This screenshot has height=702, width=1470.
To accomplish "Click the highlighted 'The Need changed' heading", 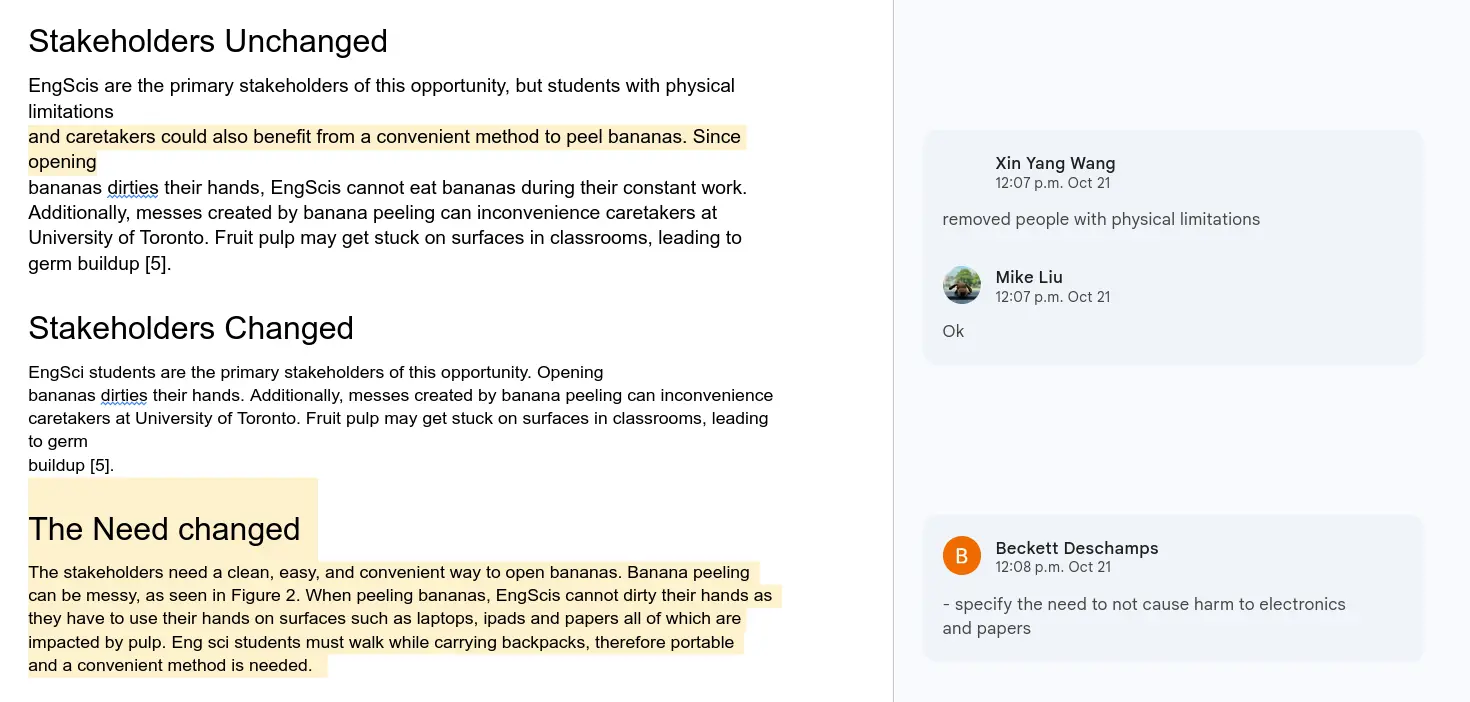I will (164, 529).
